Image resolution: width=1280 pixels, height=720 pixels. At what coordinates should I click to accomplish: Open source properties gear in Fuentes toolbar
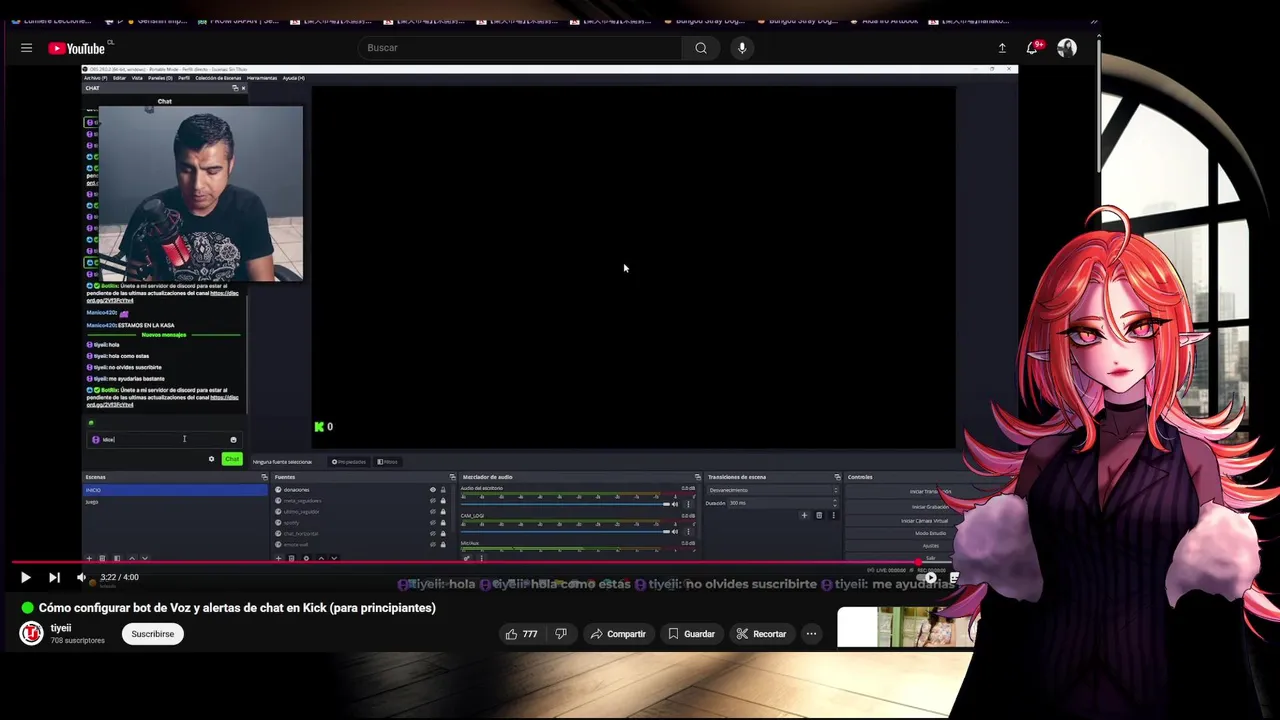[x=306, y=558]
